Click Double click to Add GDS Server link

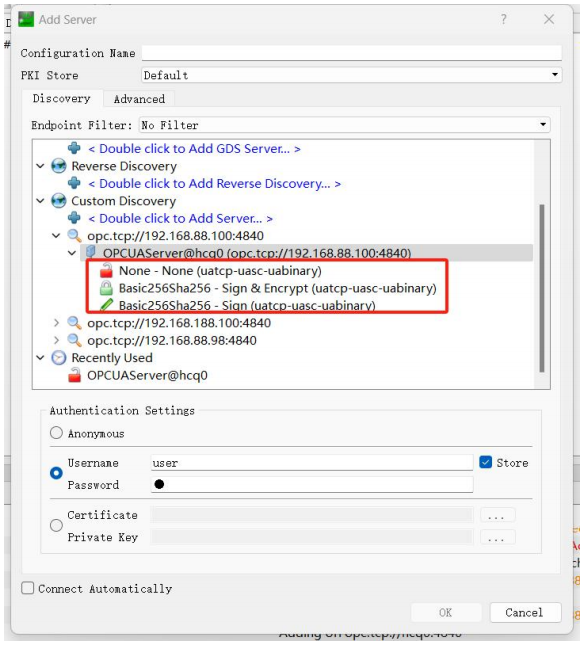pyautogui.click(x=194, y=149)
